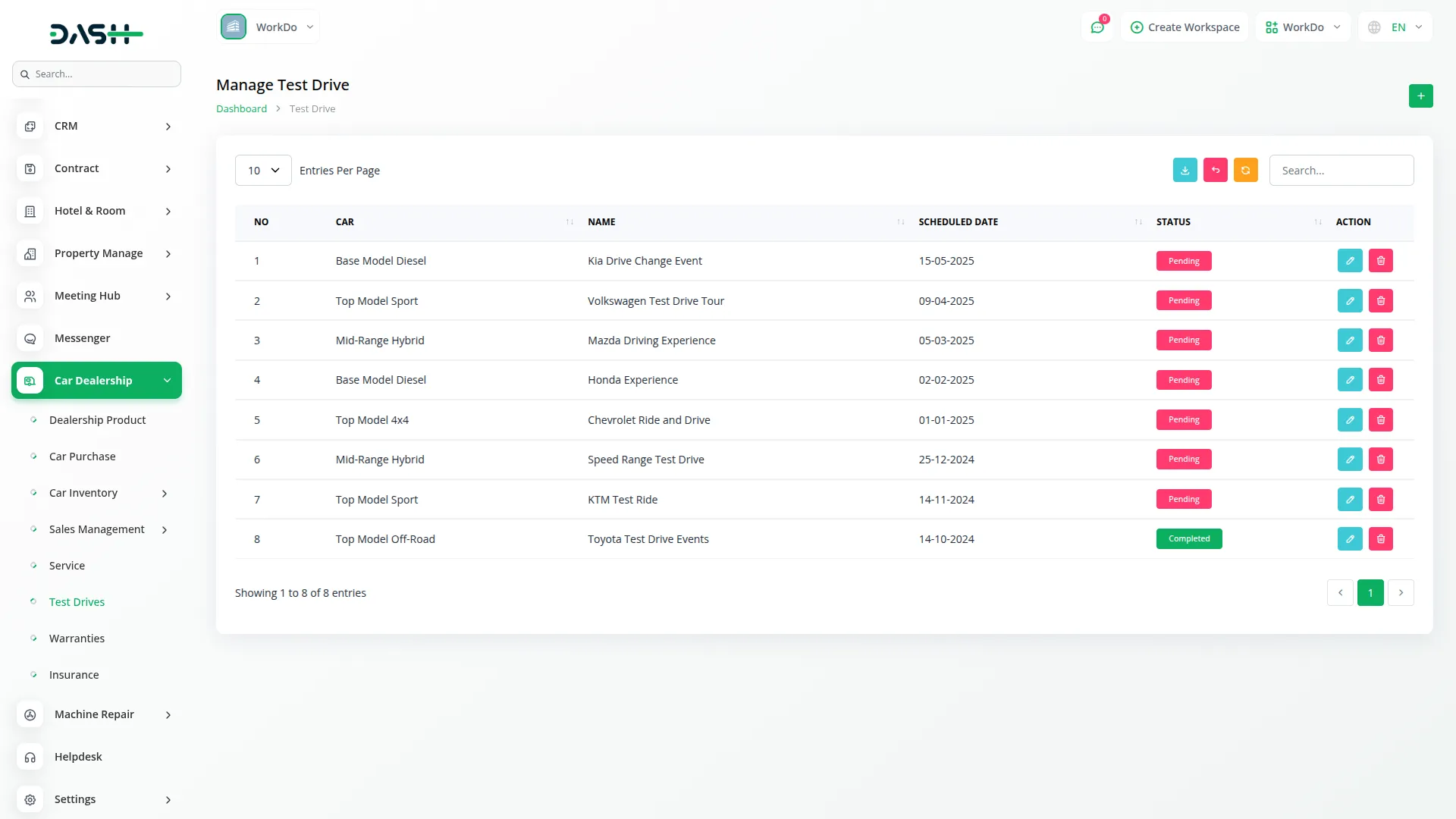
Task: Open the chat messages notification icon
Action: tap(1097, 27)
